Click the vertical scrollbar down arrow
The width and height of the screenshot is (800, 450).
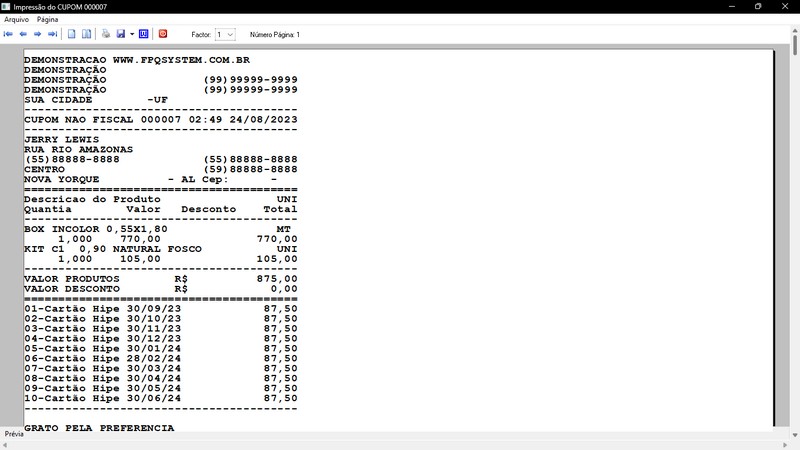[795, 435]
